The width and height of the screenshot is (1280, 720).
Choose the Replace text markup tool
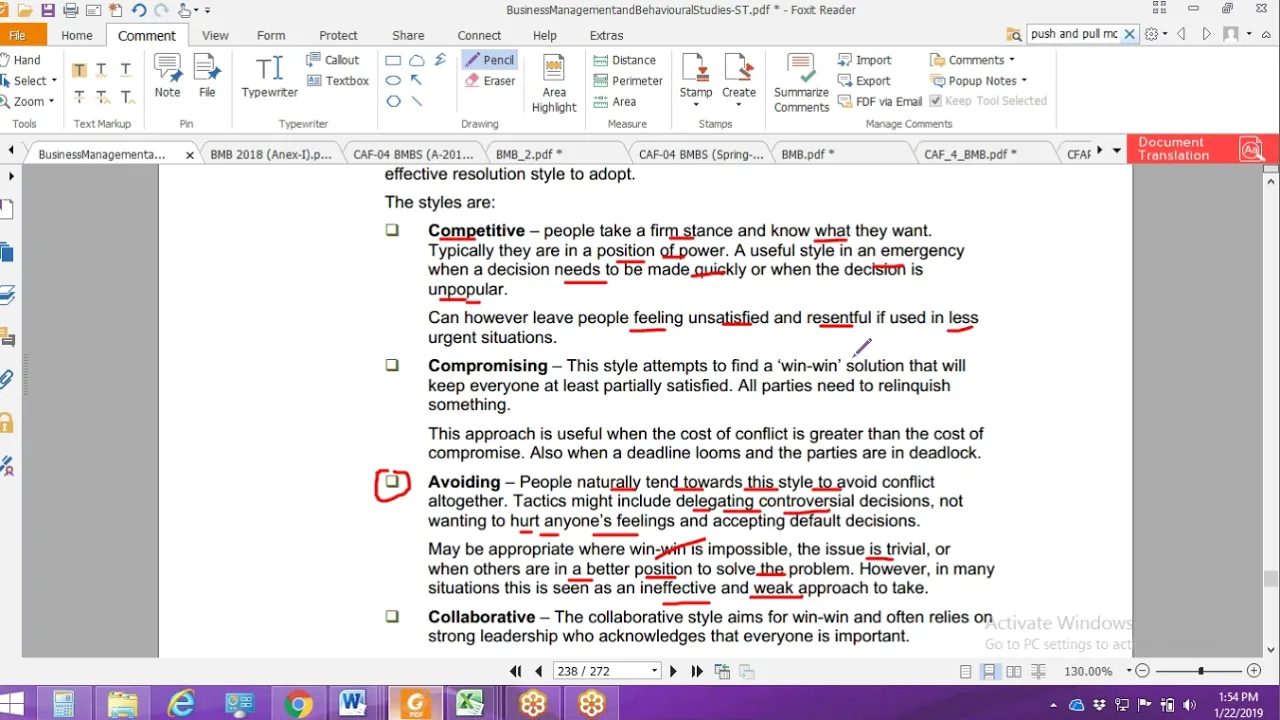102,97
